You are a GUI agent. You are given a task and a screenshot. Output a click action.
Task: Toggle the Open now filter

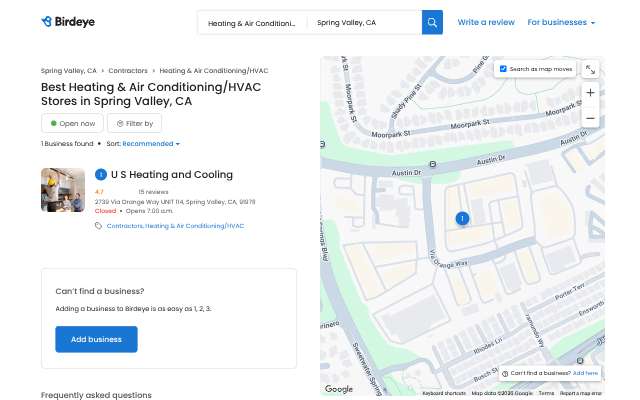72,123
